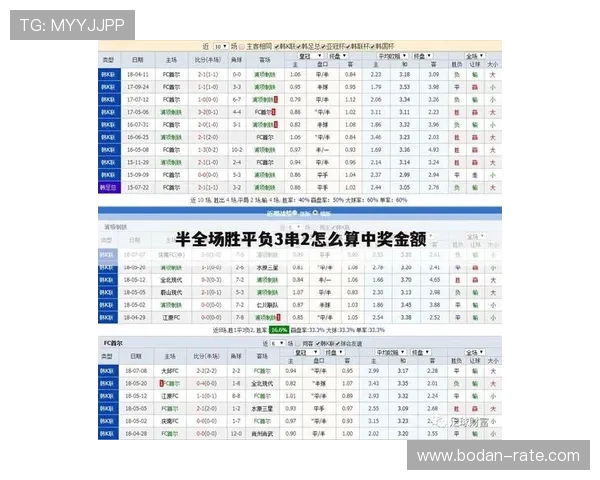Open FC首尔 home team in 18-04-11 row
The height and width of the screenshot is (480, 600).
tap(171, 75)
